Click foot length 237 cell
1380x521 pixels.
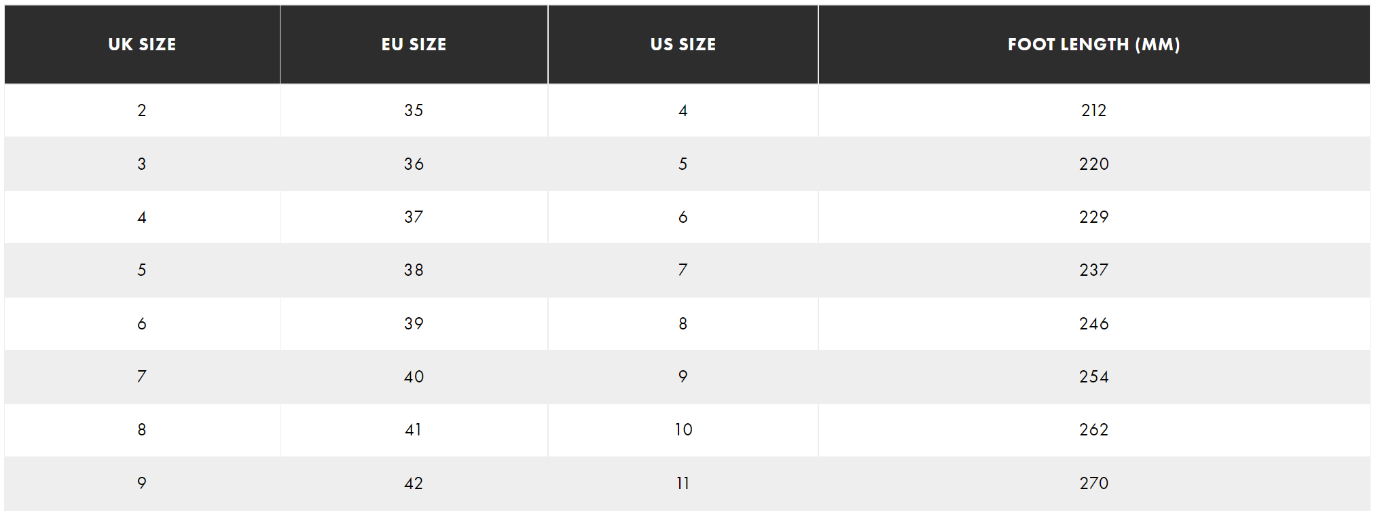pyautogui.click(x=1094, y=270)
